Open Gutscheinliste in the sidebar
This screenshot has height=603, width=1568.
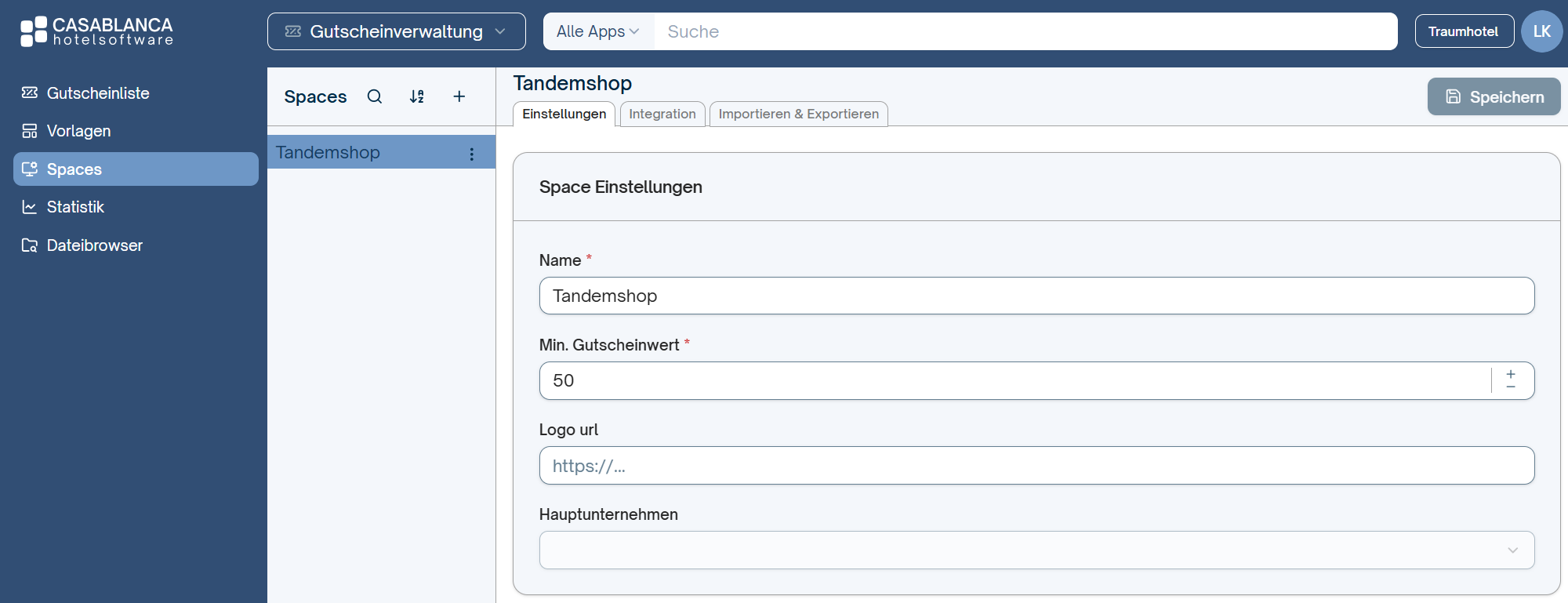tap(136, 93)
